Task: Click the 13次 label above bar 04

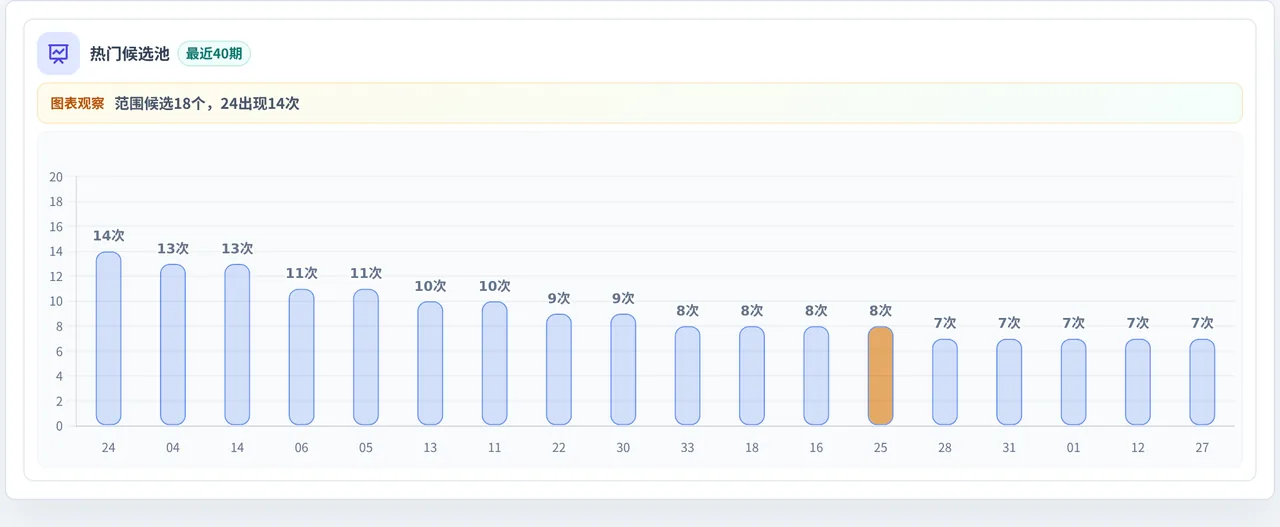Action: coord(173,248)
